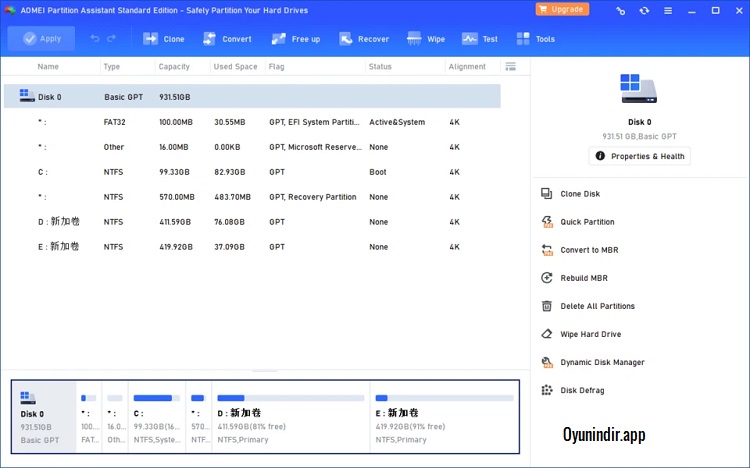This screenshot has height=468, width=750.
Task: Click the orange Upgrade button
Action: click(562, 9)
